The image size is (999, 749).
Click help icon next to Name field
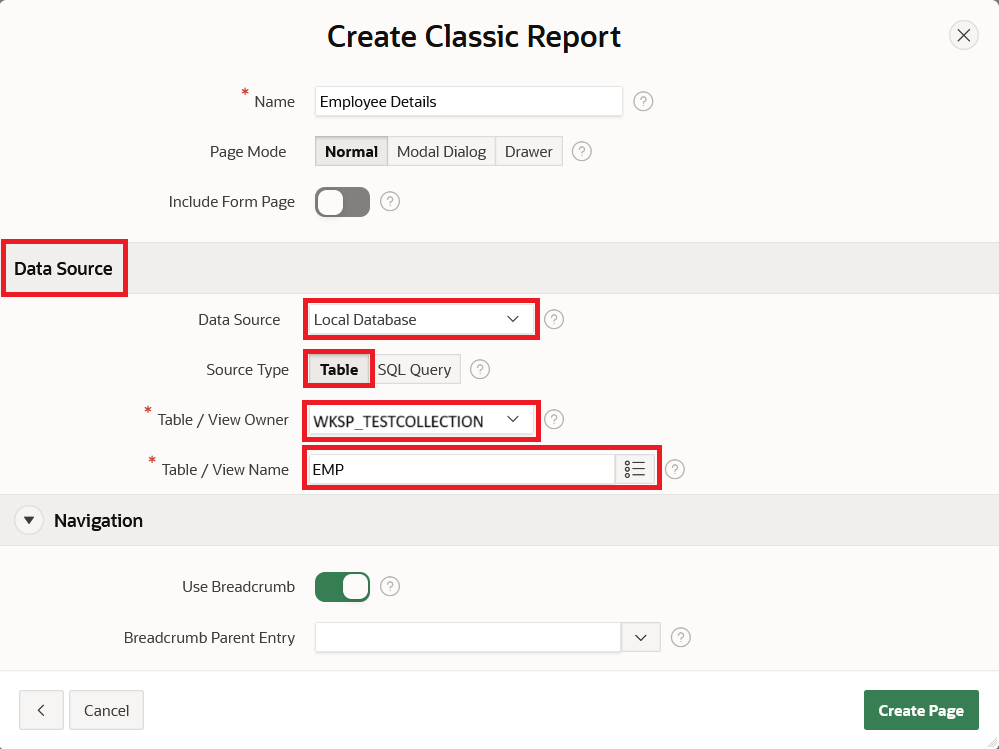coord(643,101)
